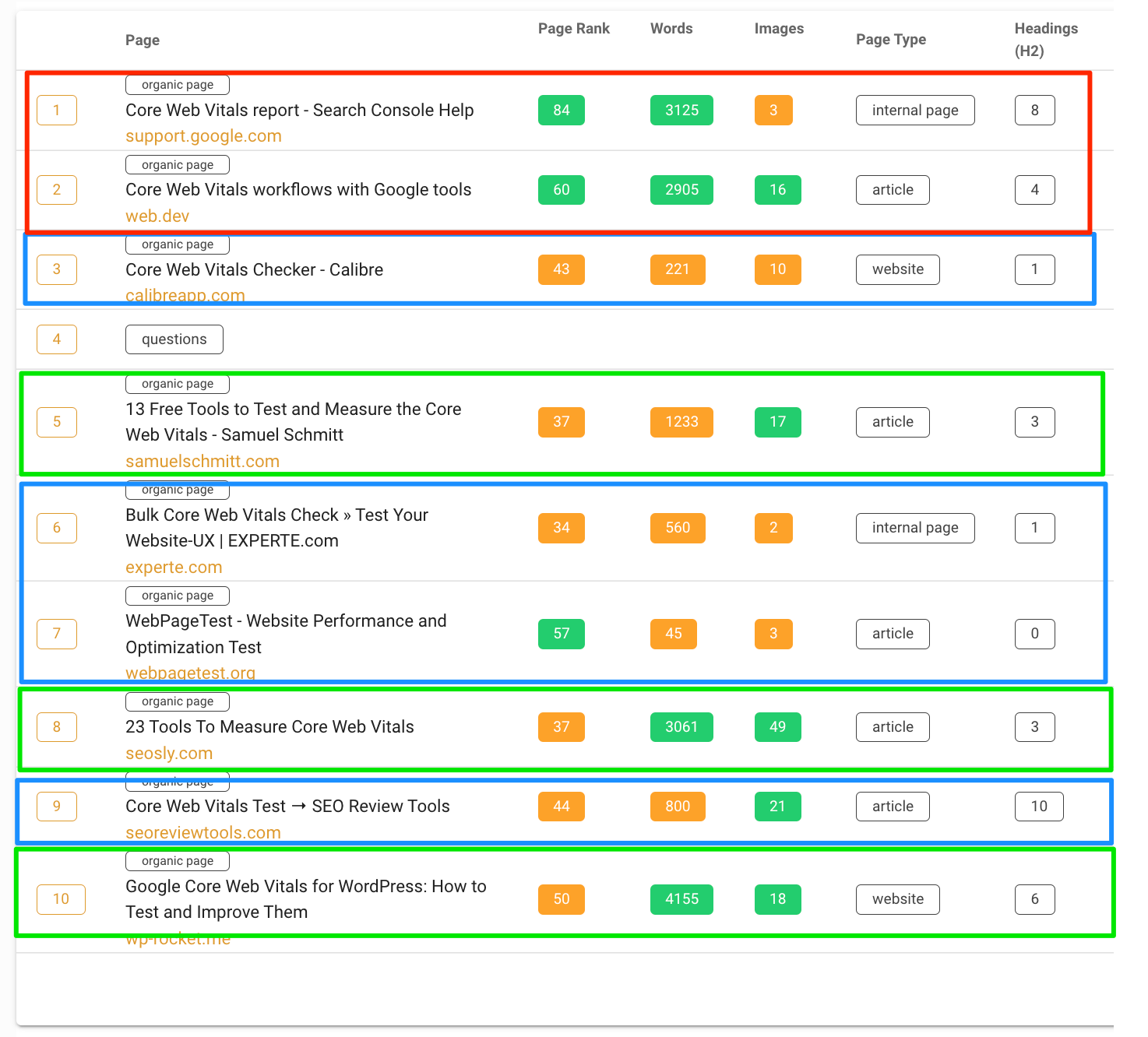Click the Page Type column header
Viewport: 1148px width, 1037px height.
point(891,40)
